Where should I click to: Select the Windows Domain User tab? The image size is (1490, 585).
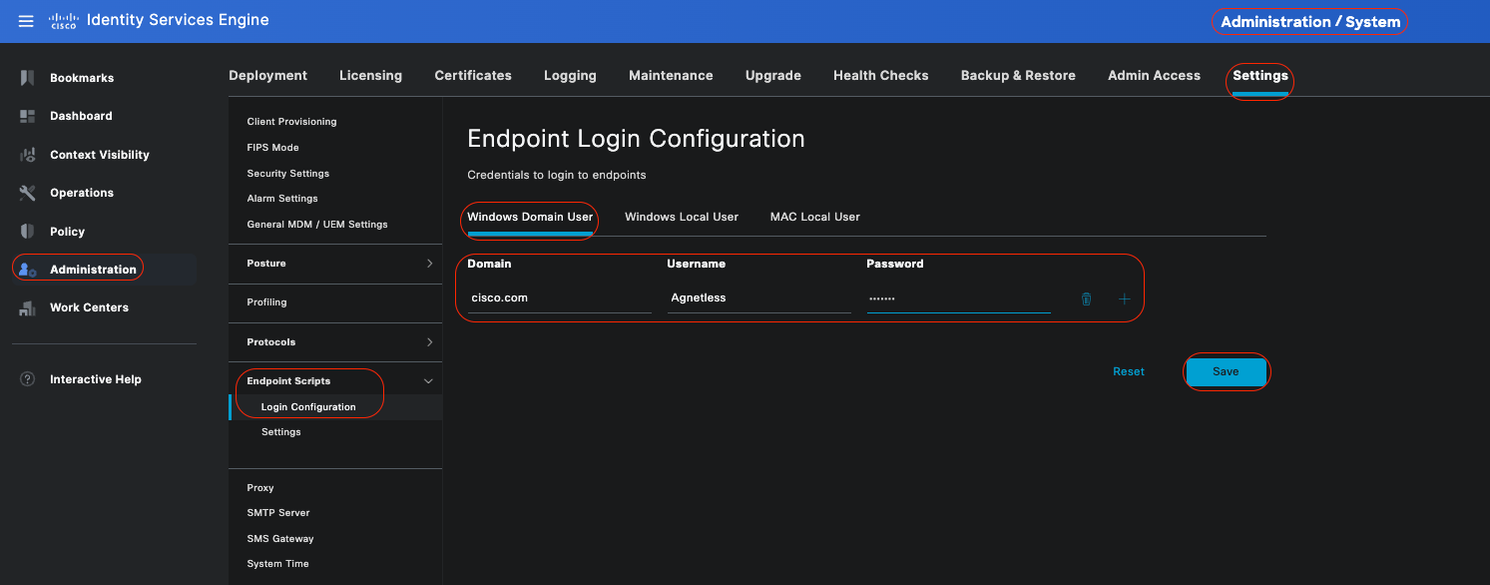pos(530,217)
